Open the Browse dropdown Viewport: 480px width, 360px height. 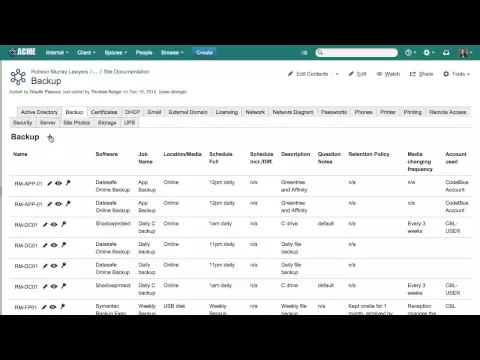(x=172, y=53)
